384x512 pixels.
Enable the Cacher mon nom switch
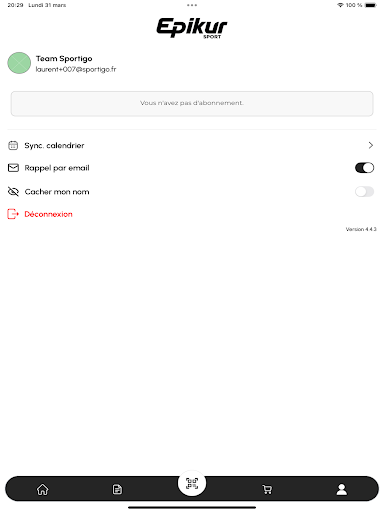click(x=364, y=192)
